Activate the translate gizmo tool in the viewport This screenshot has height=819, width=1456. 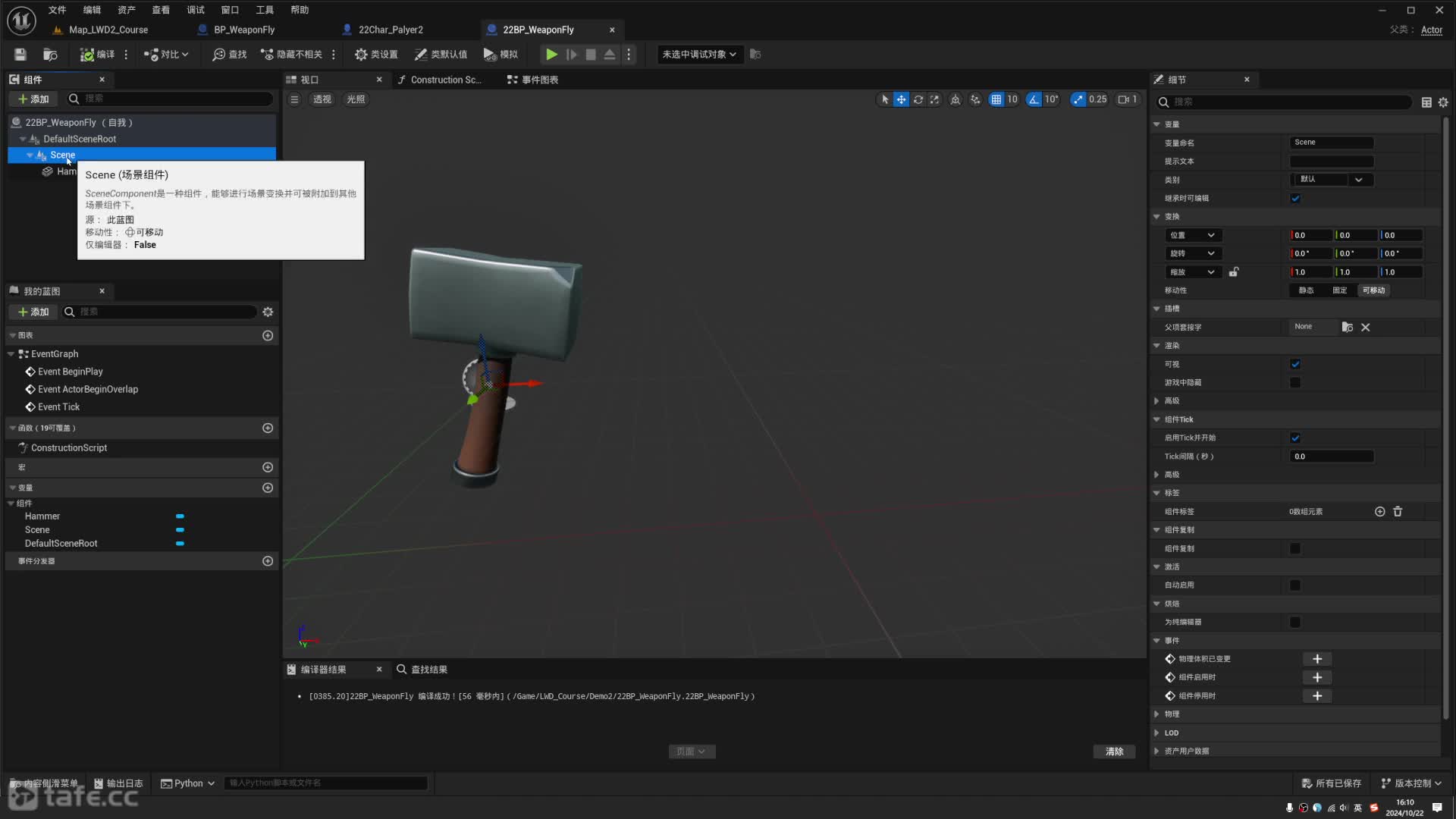pos(901,99)
